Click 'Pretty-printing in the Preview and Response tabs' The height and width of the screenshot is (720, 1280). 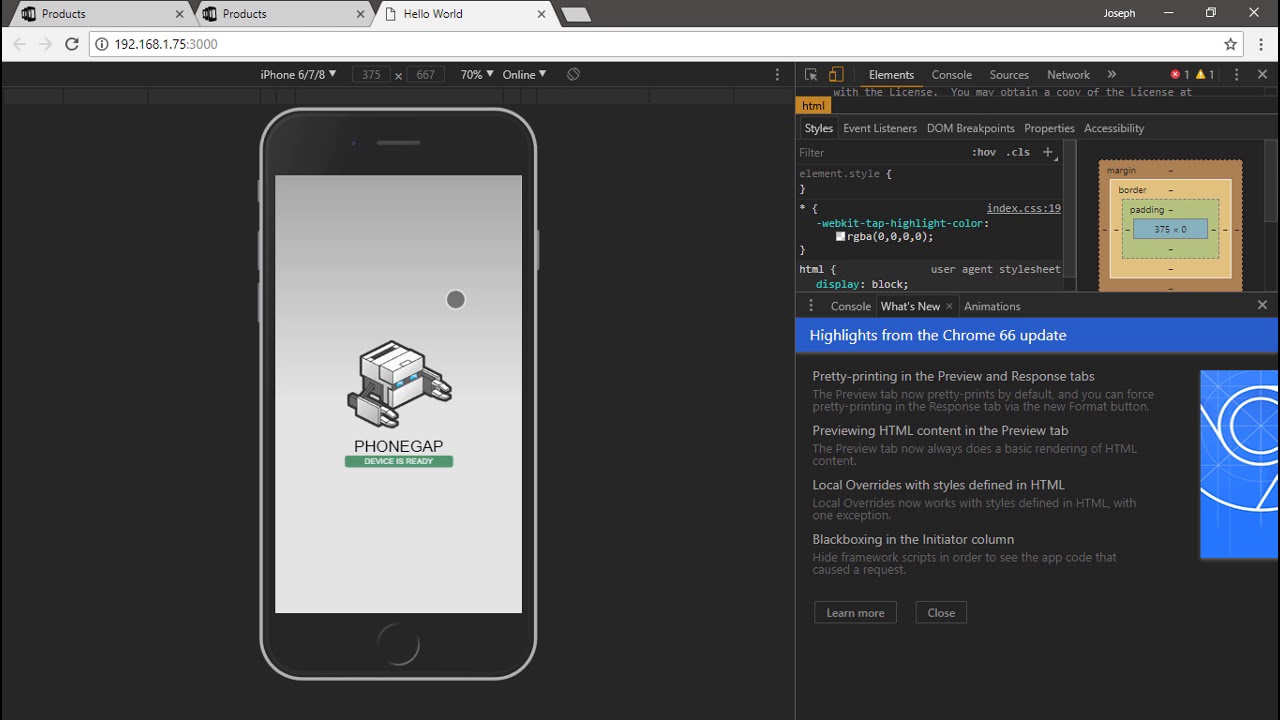click(x=953, y=377)
